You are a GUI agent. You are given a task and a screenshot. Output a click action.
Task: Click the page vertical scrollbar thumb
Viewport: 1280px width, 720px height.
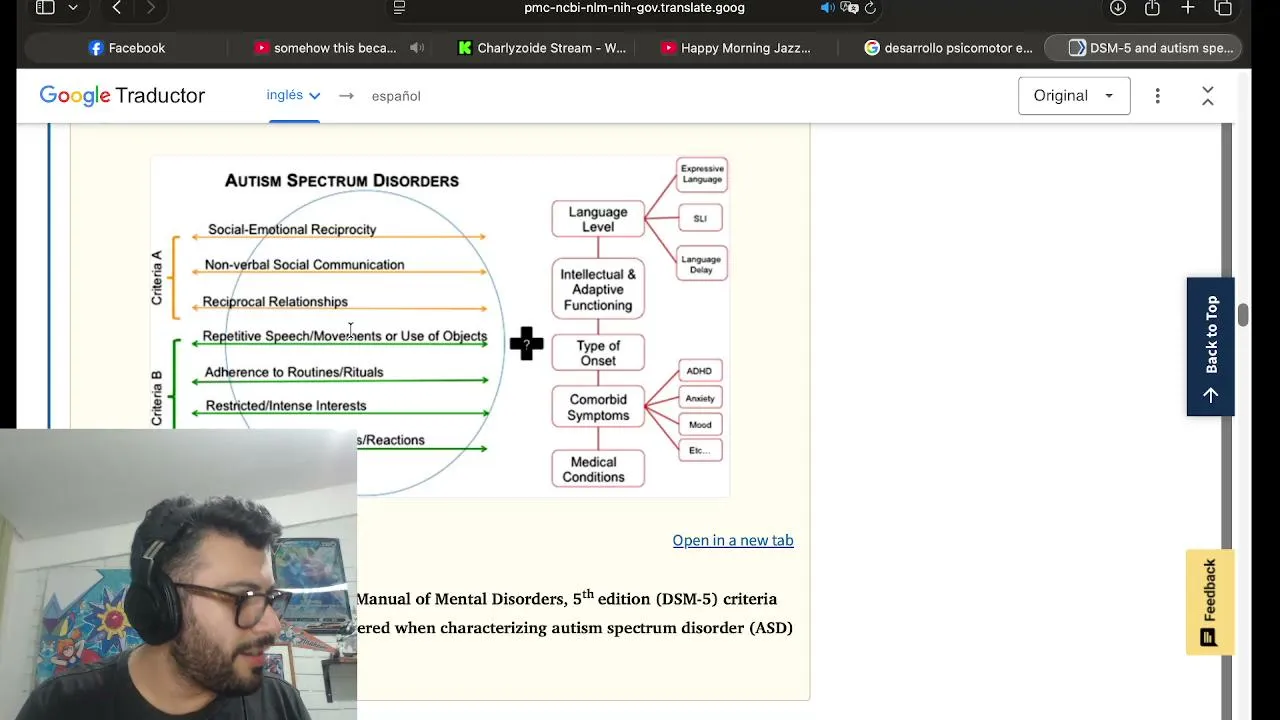coord(1242,315)
